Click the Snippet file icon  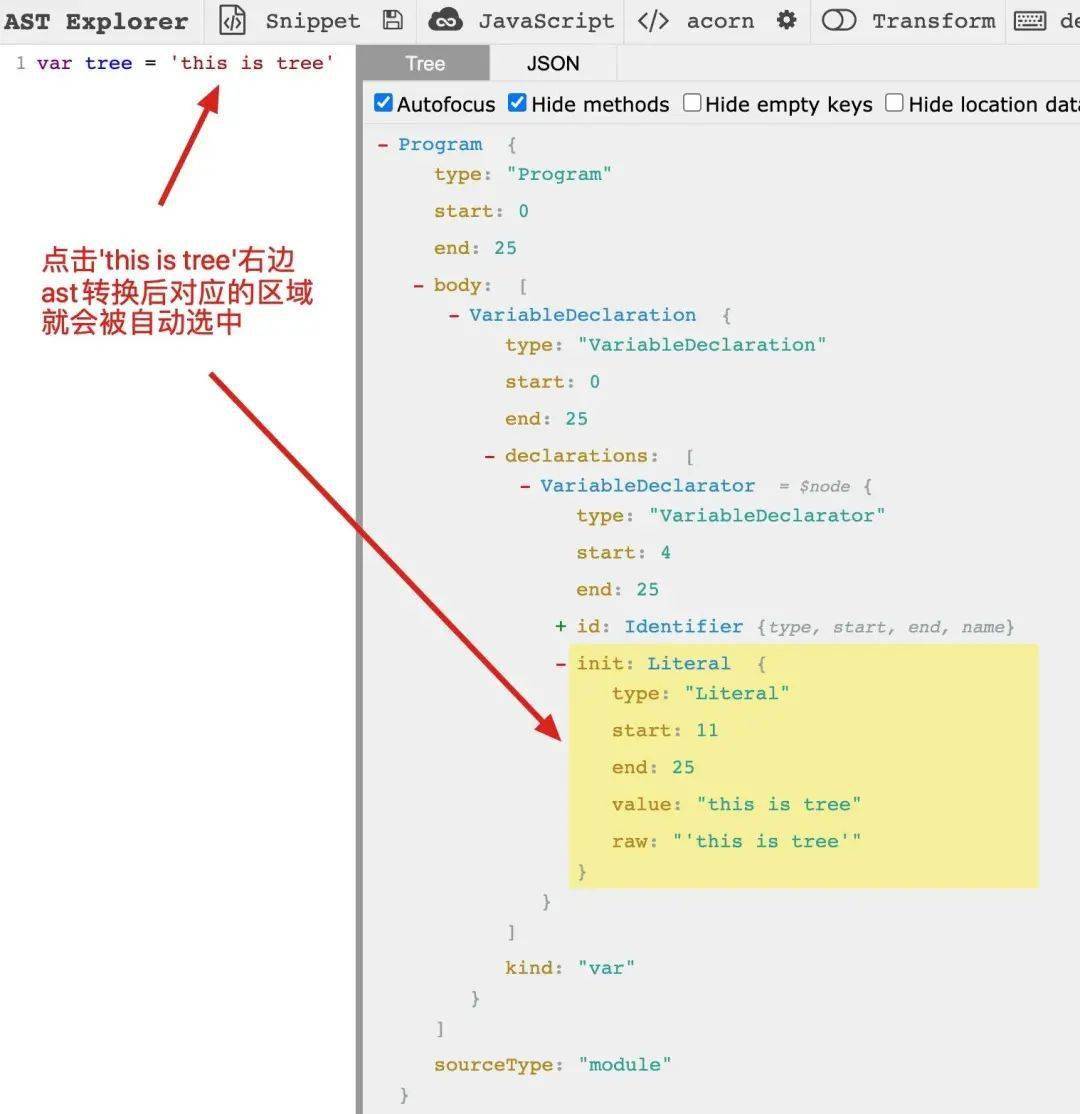tap(232, 21)
